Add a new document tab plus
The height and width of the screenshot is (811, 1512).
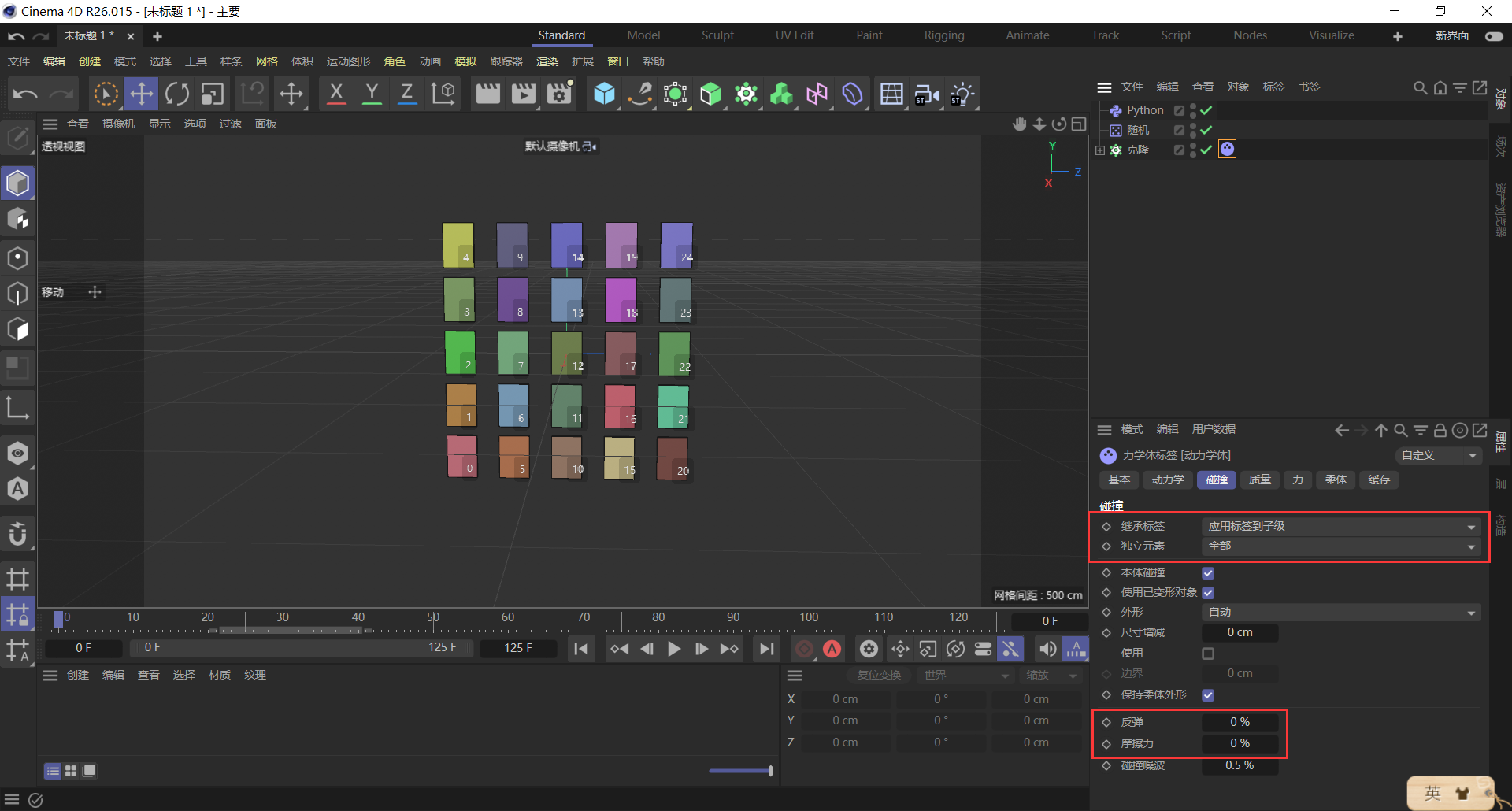tap(157, 36)
